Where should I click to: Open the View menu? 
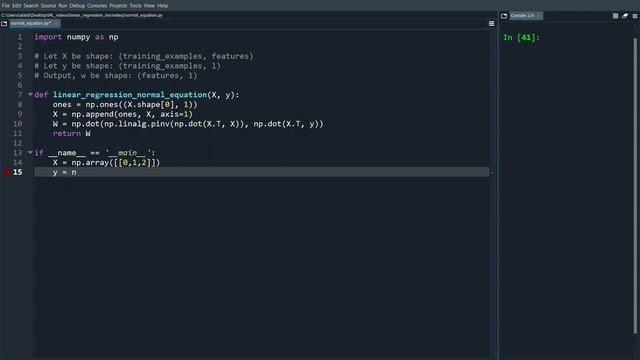(149, 6)
